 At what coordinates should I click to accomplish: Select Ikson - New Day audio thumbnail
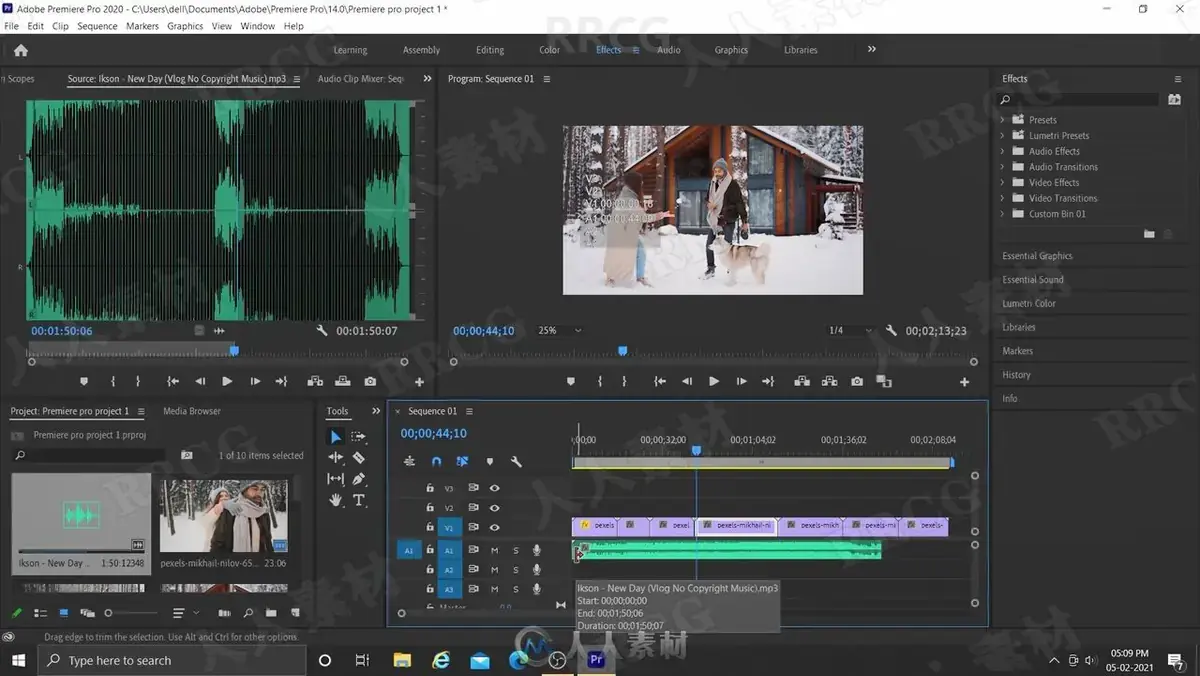click(81, 513)
